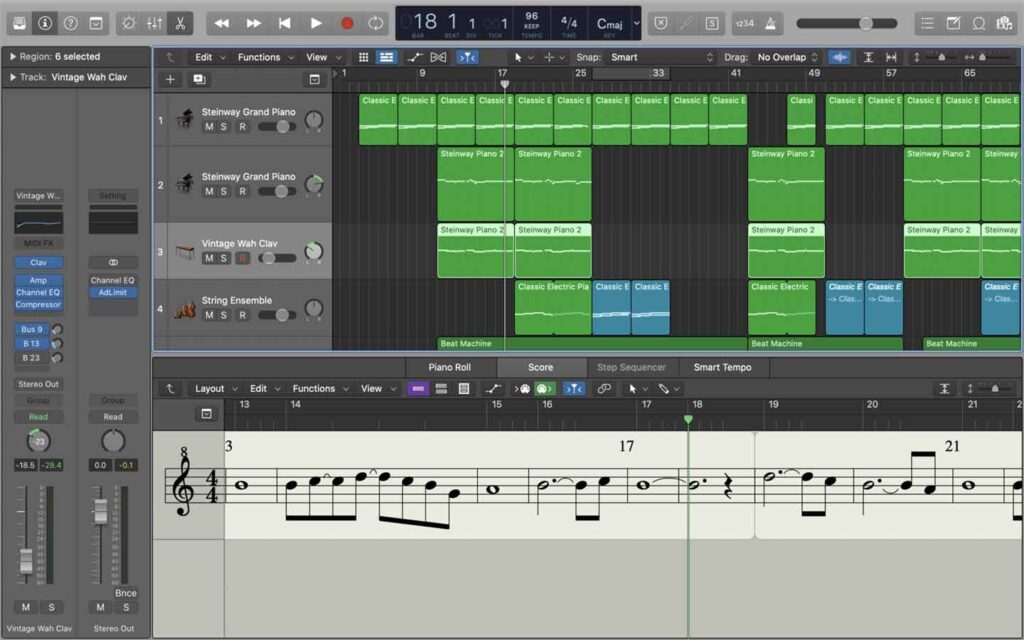Click the Bnce bounce button
Screen dimensions: 1024x640
pos(125,593)
